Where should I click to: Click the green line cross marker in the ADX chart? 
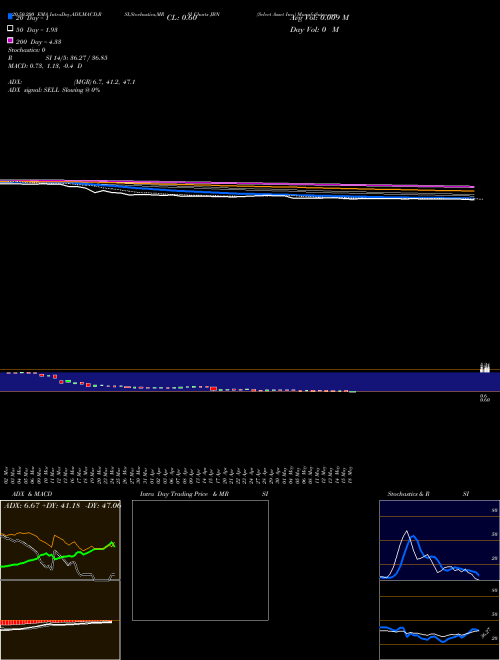(x=112, y=544)
